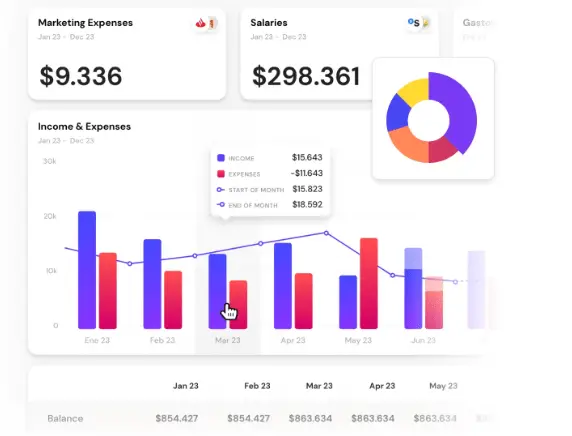Viewport: 572px width, 436px height.
Task: Click the 'Apr 23' chart axis label
Action: [293, 340]
